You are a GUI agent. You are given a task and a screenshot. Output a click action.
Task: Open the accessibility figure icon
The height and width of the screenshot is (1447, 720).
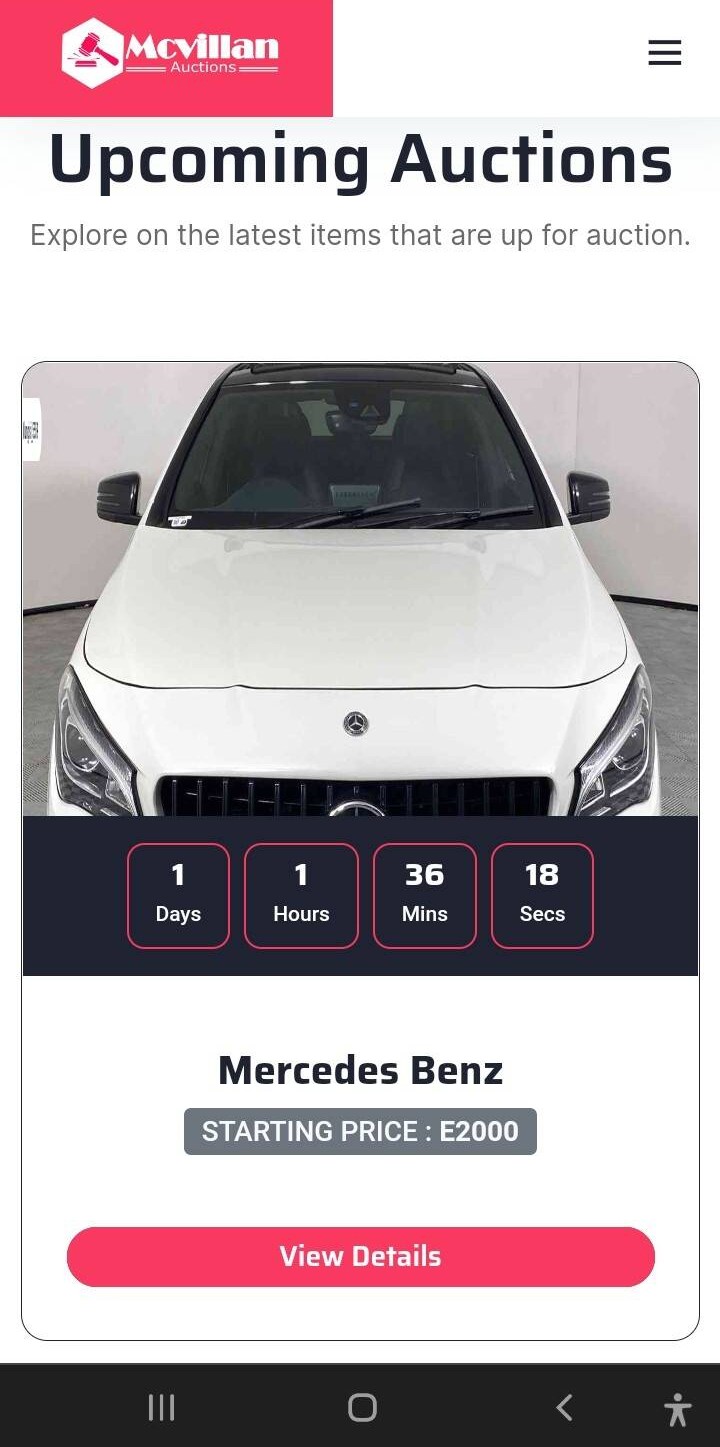[x=677, y=1409]
